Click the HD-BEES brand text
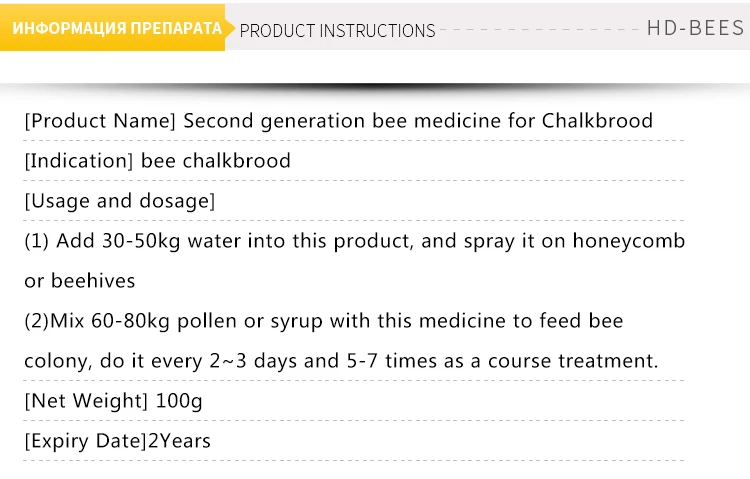The width and height of the screenshot is (750, 479). [x=696, y=28]
